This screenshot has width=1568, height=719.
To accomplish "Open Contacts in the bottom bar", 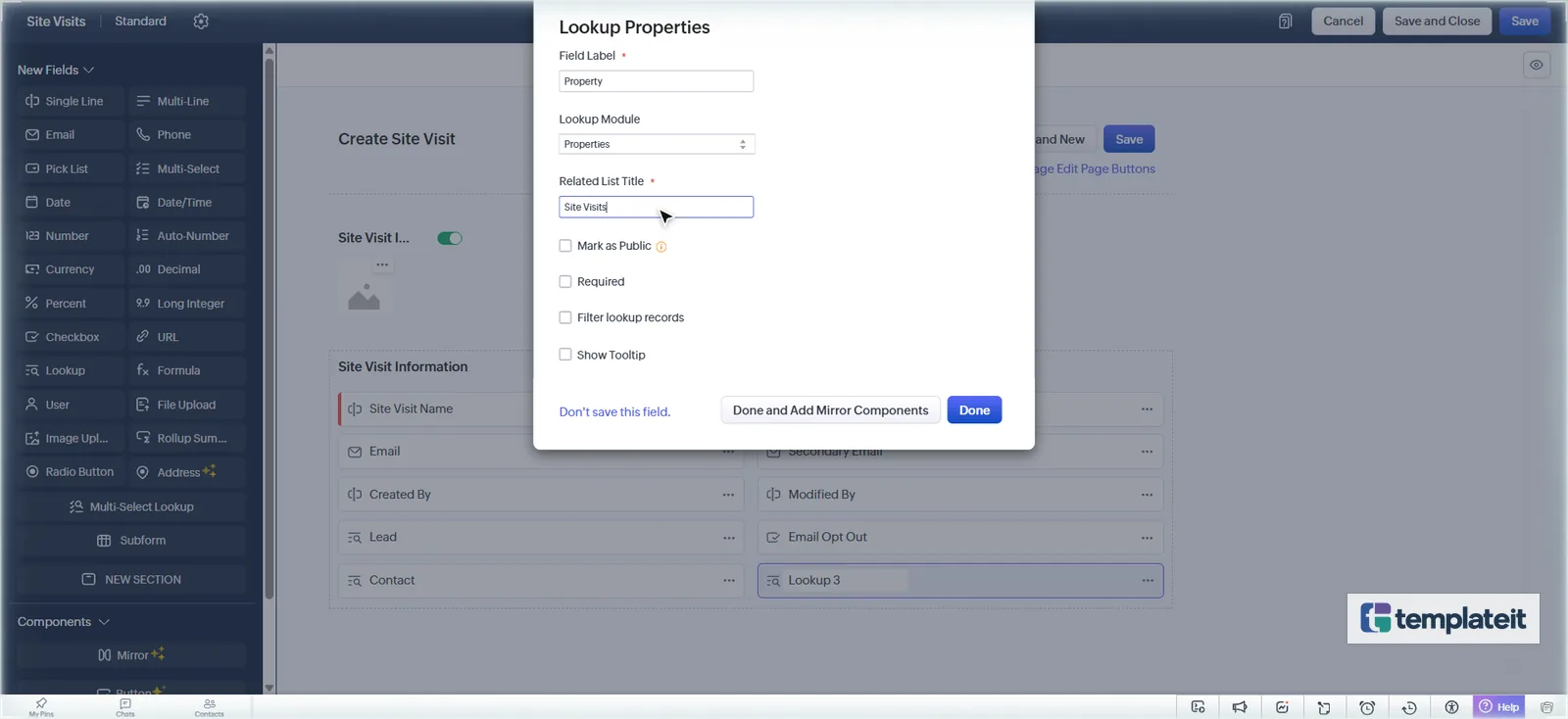I will click(x=209, y=707).
